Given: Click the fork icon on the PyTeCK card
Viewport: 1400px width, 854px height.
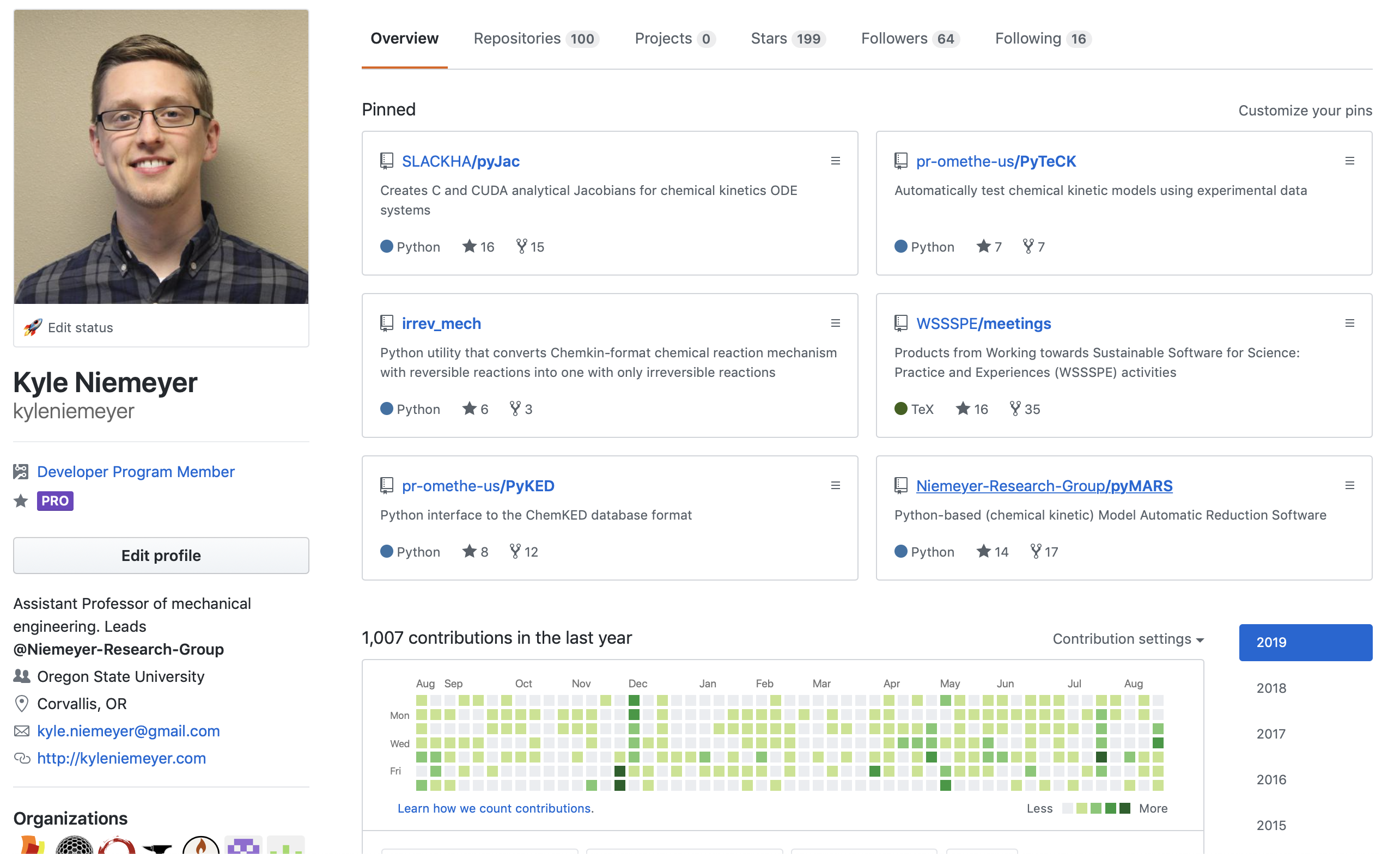Looking at the screenshot, I should [1027, 247].
